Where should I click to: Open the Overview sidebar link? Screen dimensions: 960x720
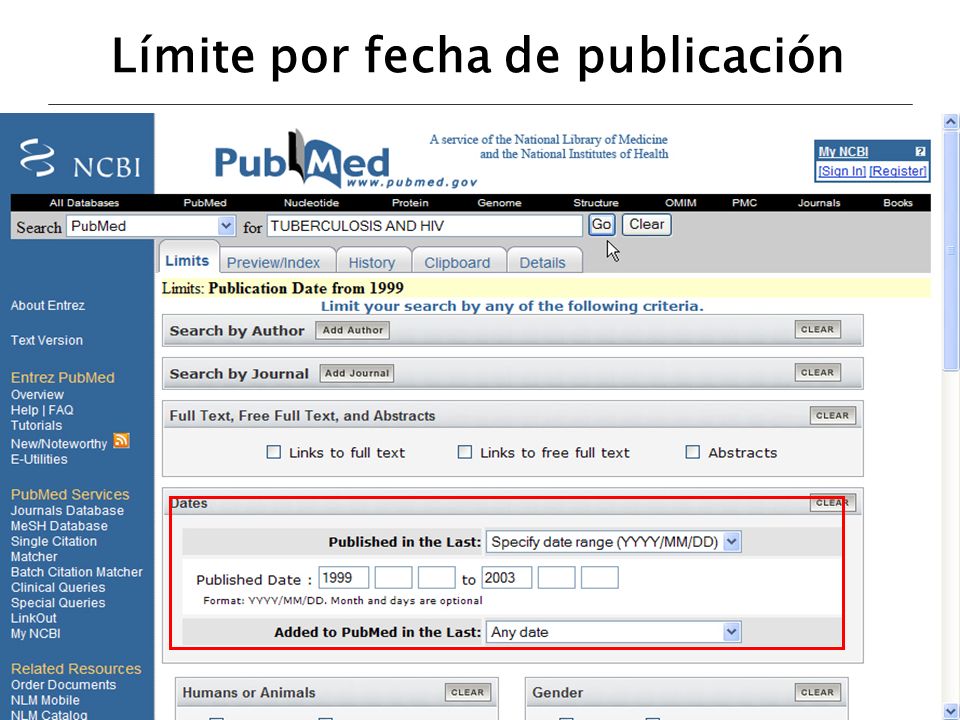coord(37,395)
